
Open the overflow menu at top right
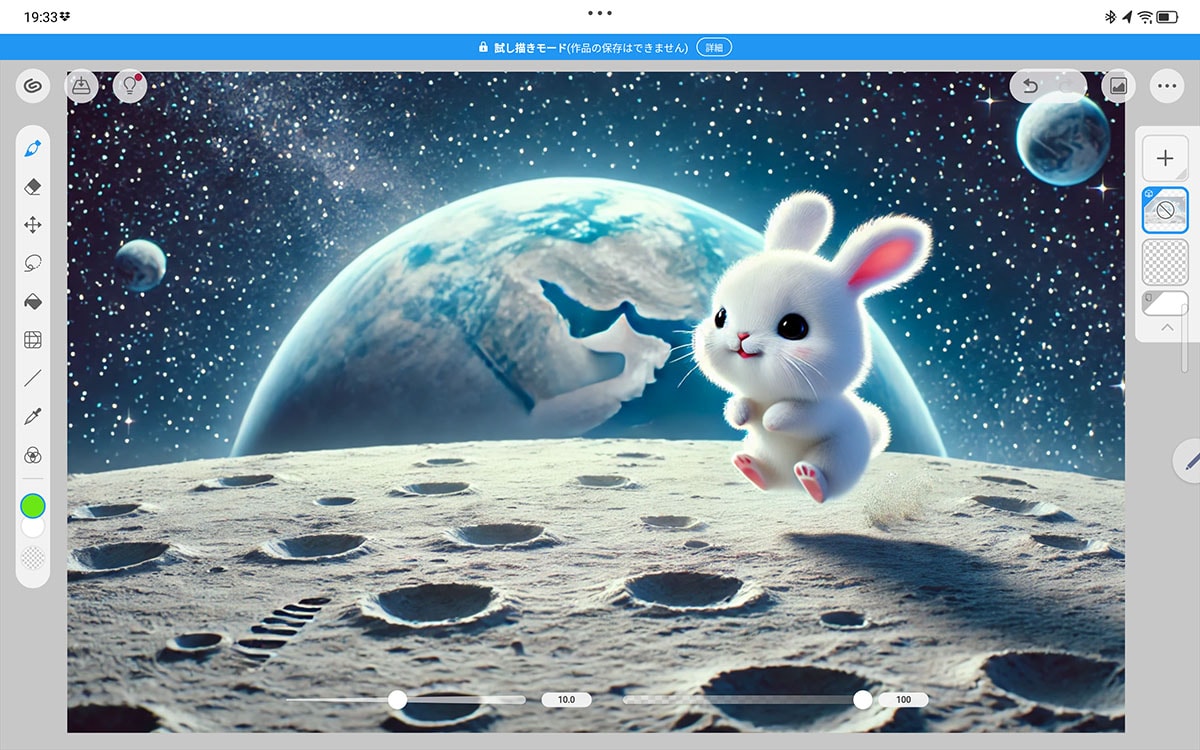click(1165, 86)
